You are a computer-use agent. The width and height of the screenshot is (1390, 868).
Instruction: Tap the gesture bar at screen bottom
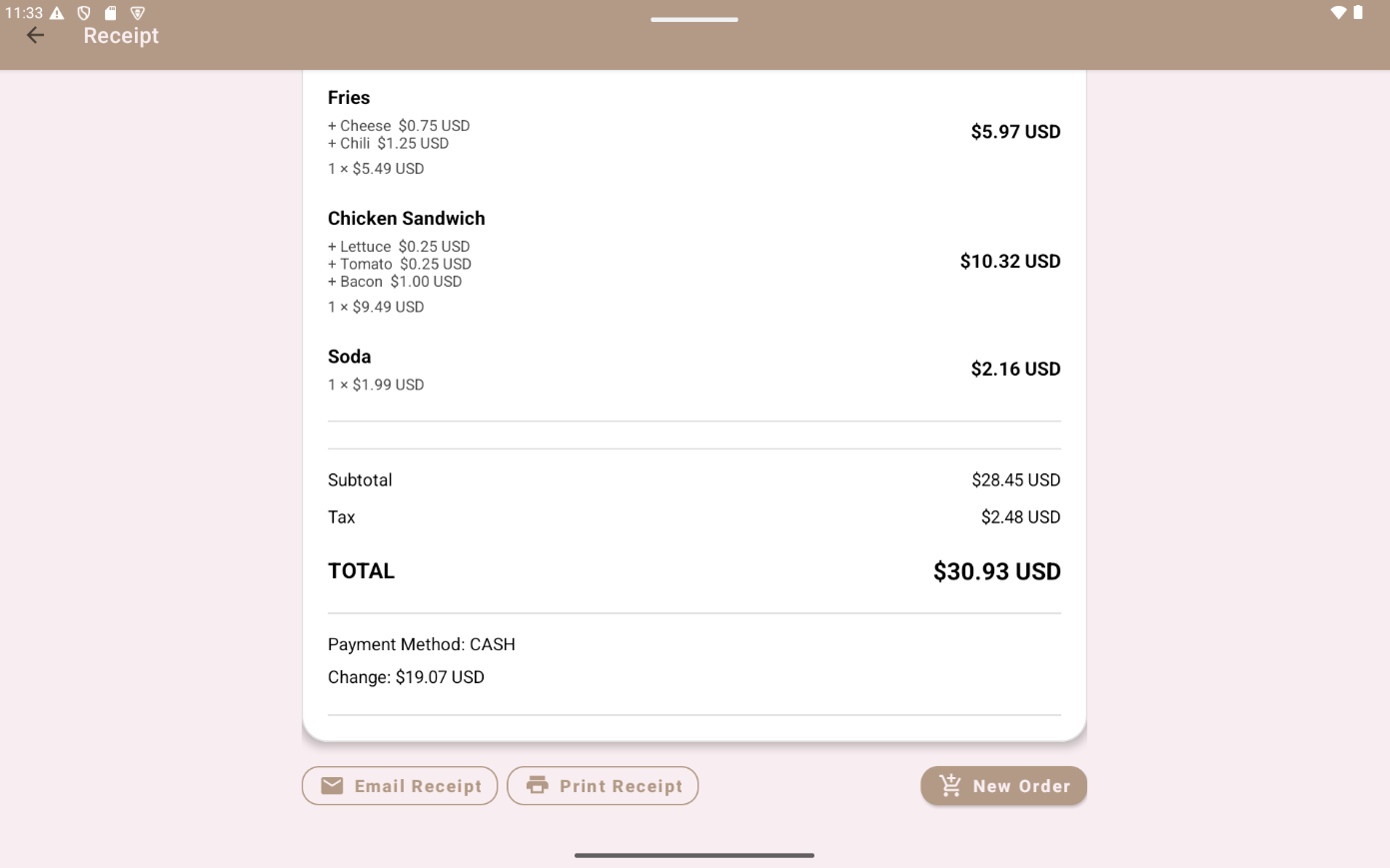pos(695,855)
